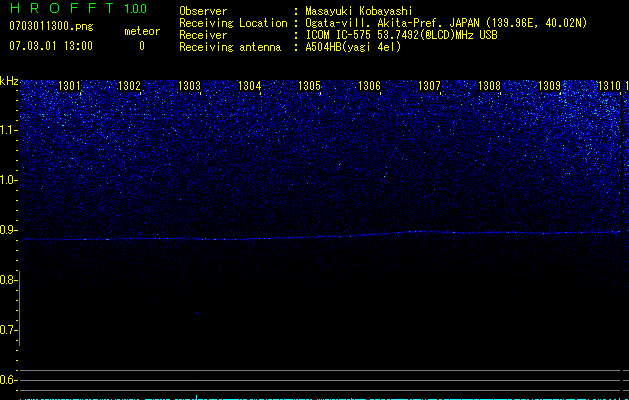Viewport: 629px width, 400px height.
Task: Select the A504HB(yagi 4el) antenna text
Action: (353, 47)
